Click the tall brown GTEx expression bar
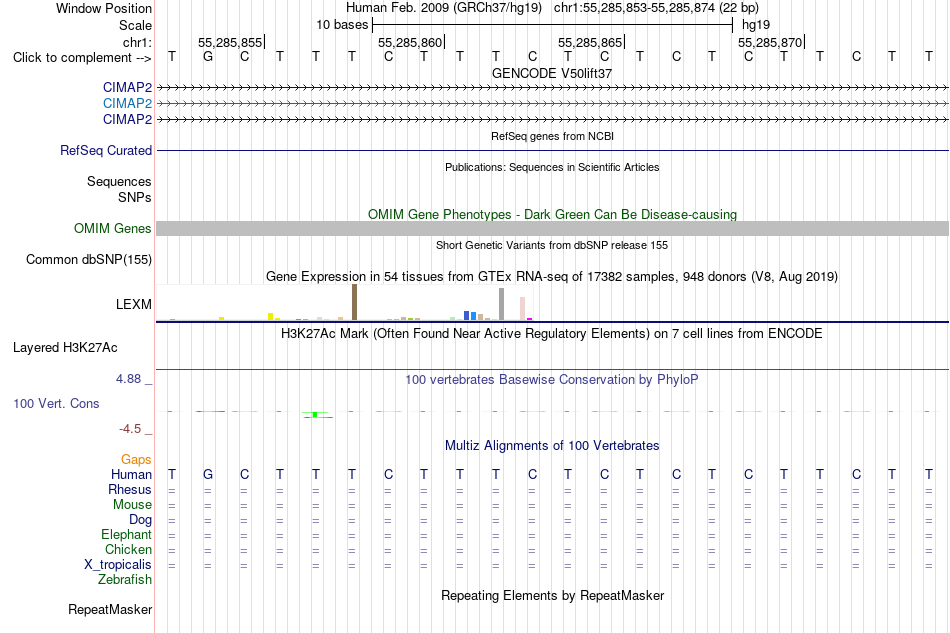This screenshot has height=633, width=950. [354, 302]
